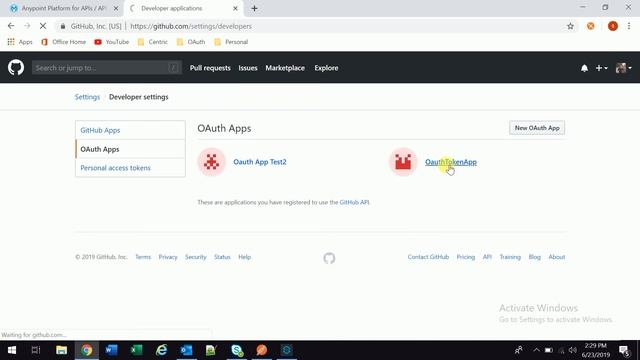This screenshot has width=640, height=360.
Task: Click the address bar URL
Action: pos(191,26)
